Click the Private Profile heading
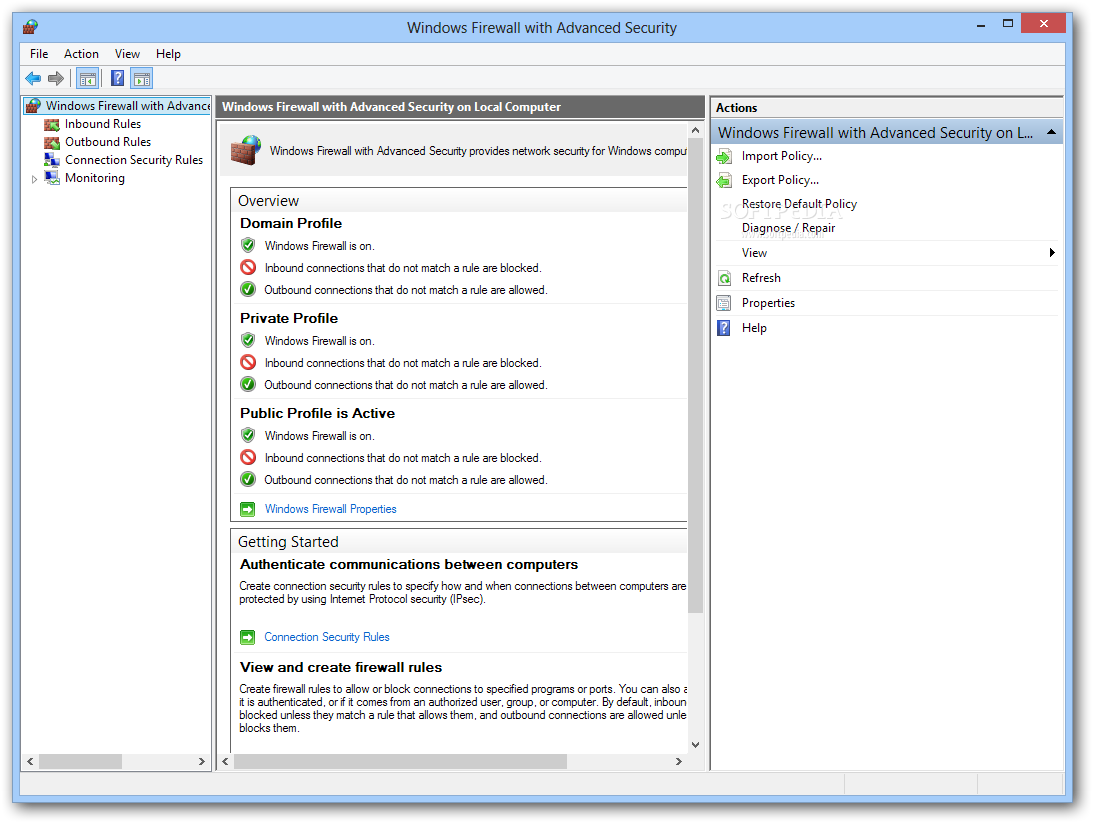 [289, 318]
